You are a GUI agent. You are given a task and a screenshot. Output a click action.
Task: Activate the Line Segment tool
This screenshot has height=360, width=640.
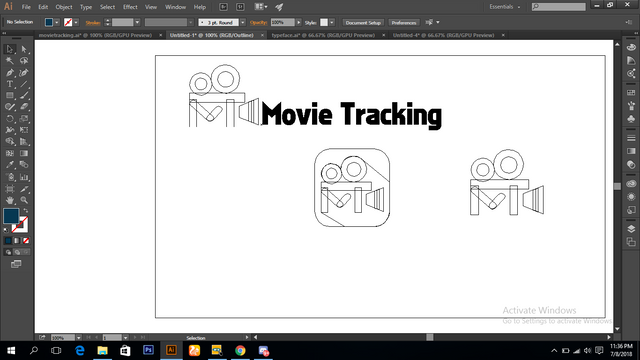24,84
